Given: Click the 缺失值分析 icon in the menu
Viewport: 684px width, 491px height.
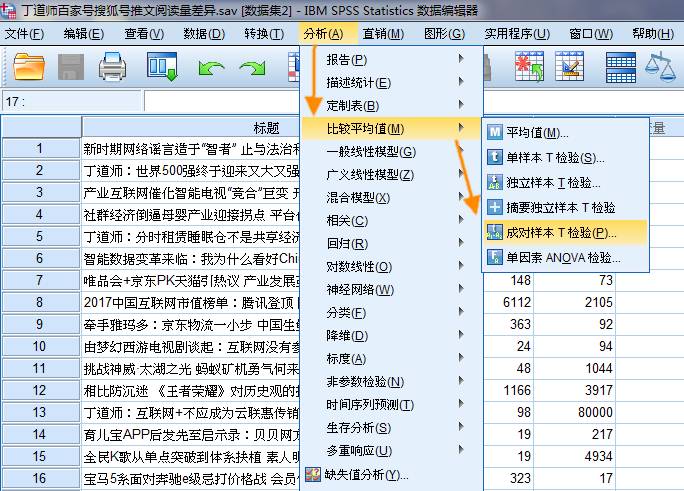Looking at the screenshot, I should [313, 474].
